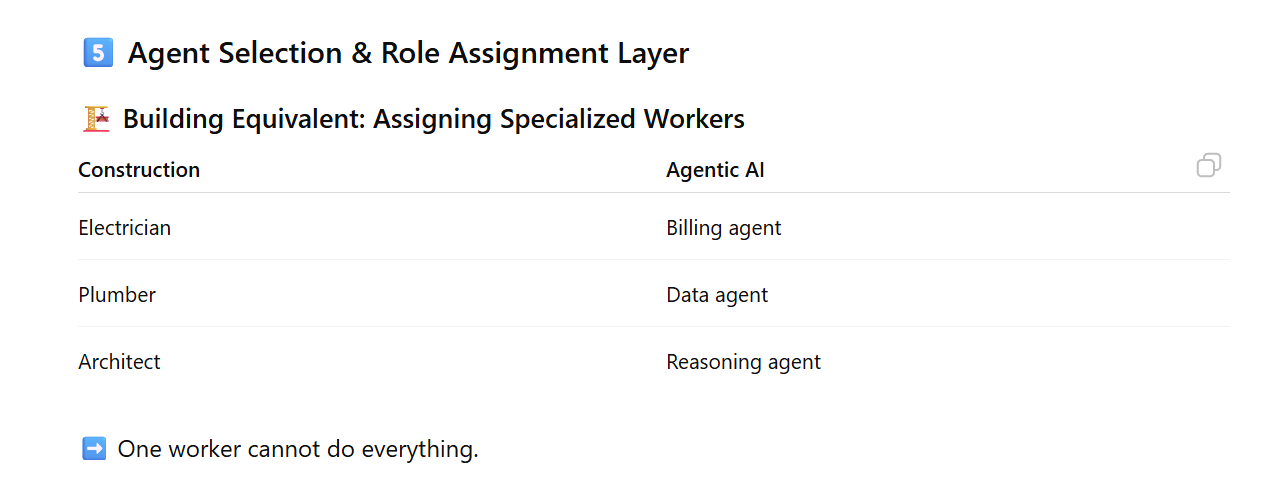The width and height of the screenshot is (1270, 496).
Task: Click the construction crane emoji
Action: click(x=96, y=120)
